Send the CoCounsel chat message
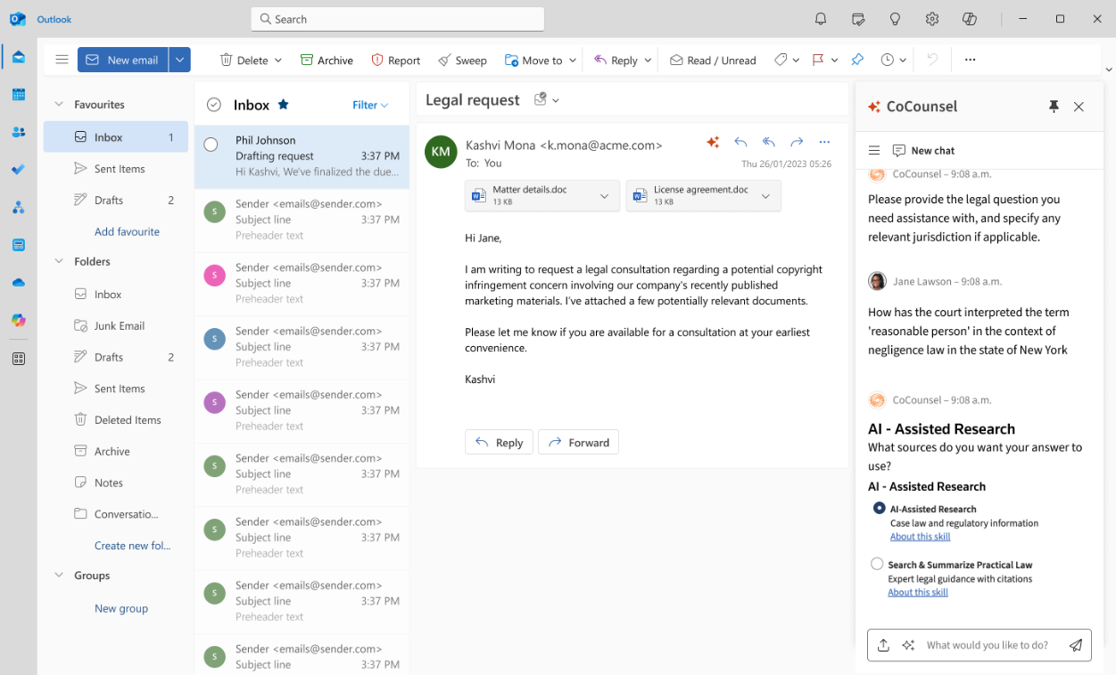 (x=1075, y=645)
